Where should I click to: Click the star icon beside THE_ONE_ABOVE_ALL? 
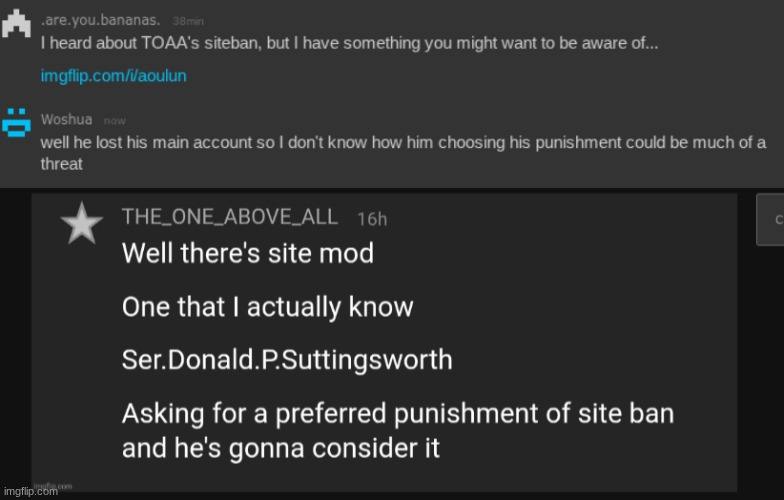(82, 225)
